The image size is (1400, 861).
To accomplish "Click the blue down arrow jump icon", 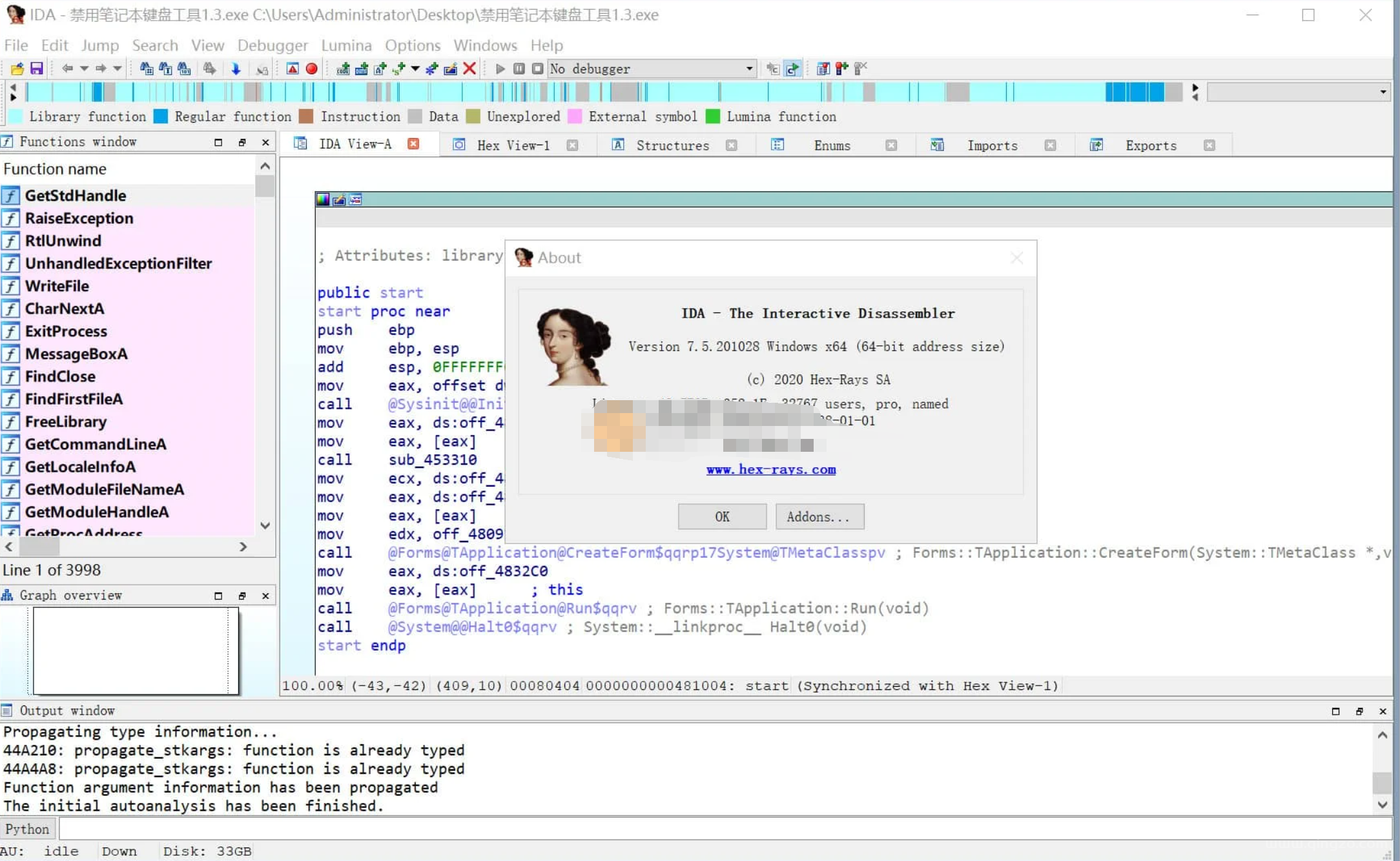I will tap(236, 68).
